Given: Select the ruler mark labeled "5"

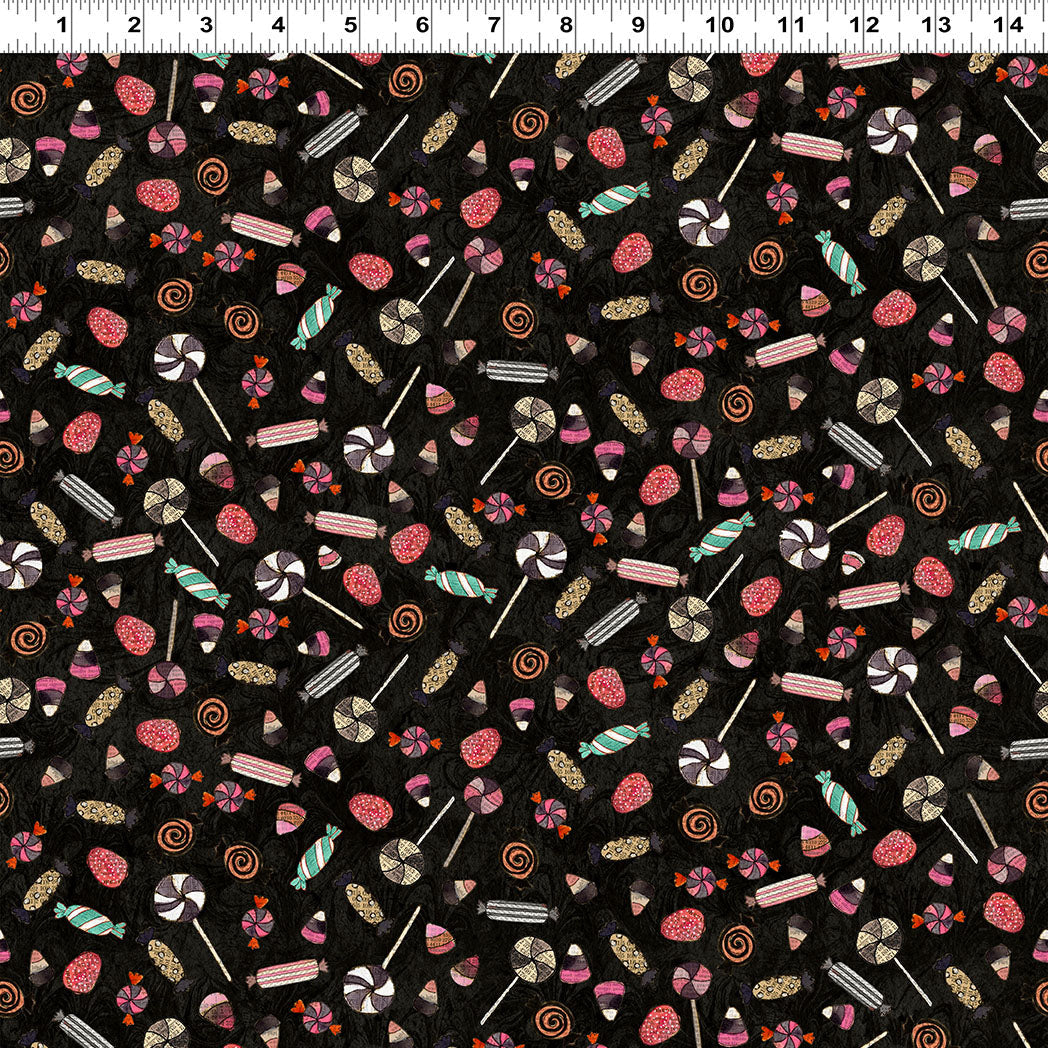Looking at the screenshot, I should (x=350, y=25).
